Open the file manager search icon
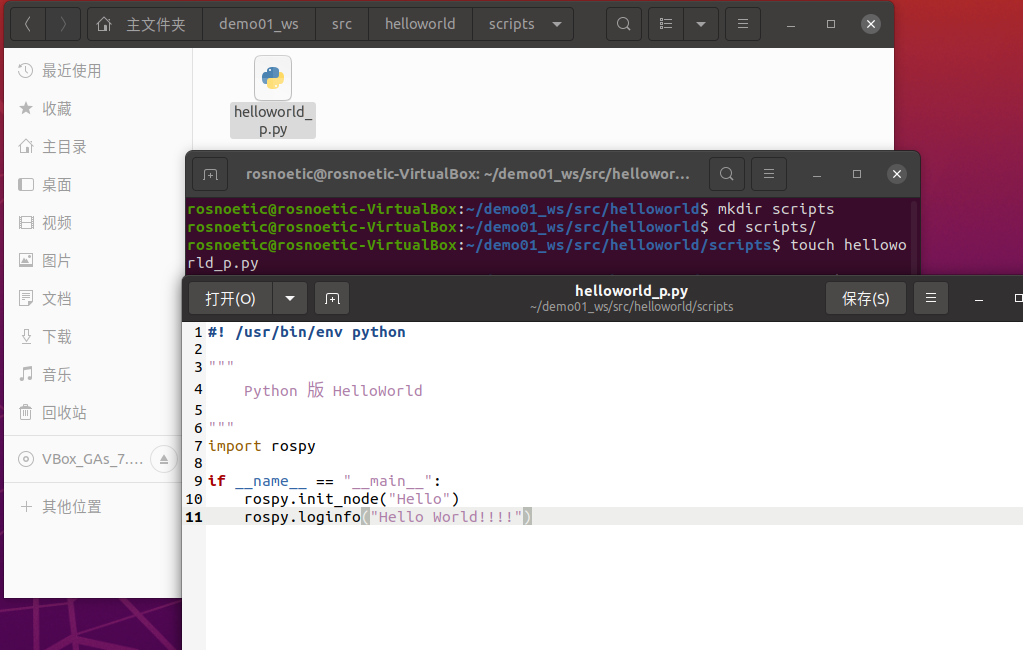 pyautogui.click(x=624, y=24)
